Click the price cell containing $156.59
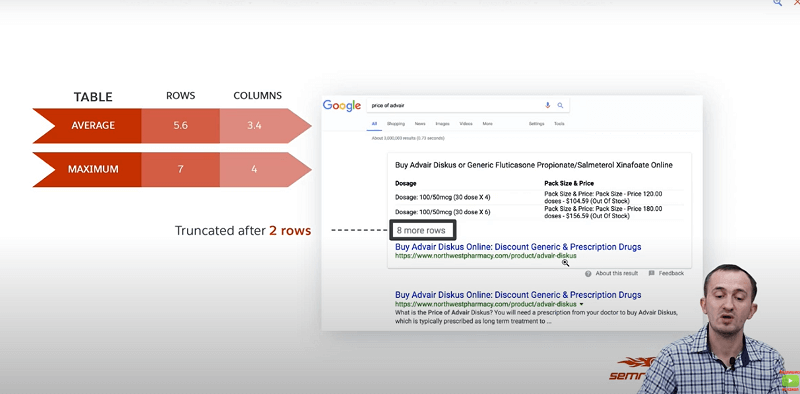The height and width of the screenshot is (394, 800). [x=603, y=212]
